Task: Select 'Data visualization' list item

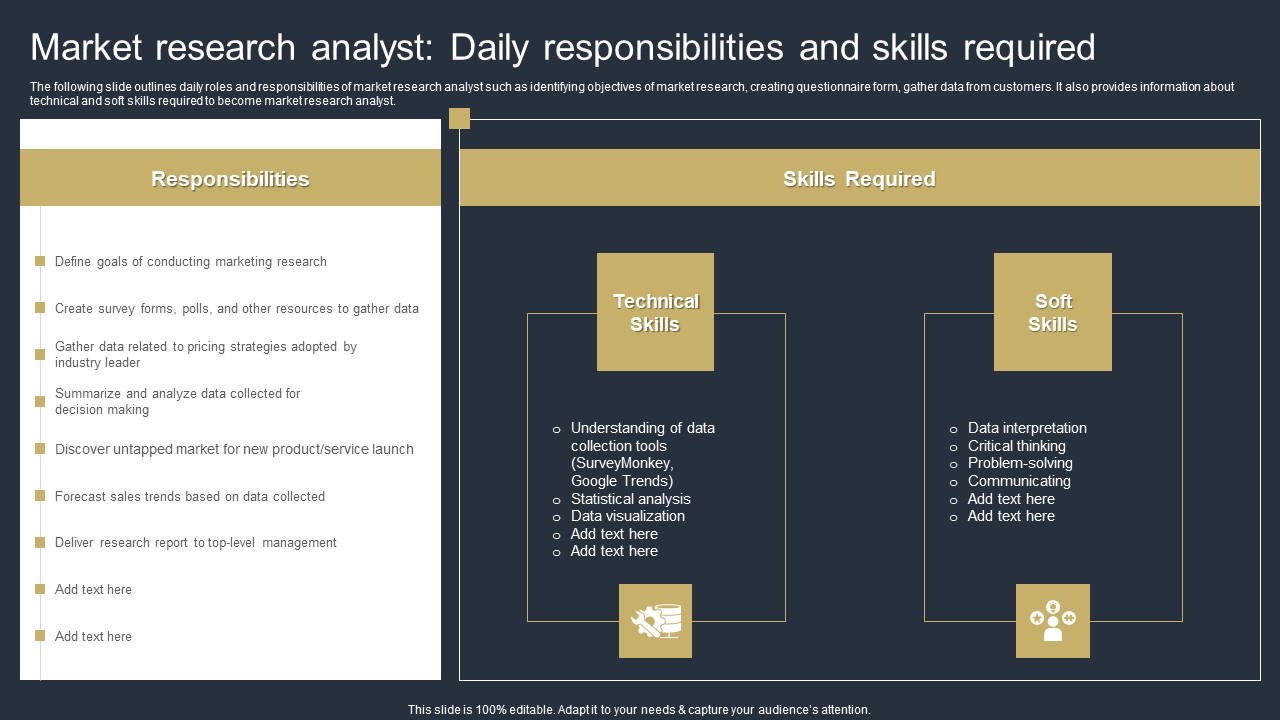Action: coord(628,516)
